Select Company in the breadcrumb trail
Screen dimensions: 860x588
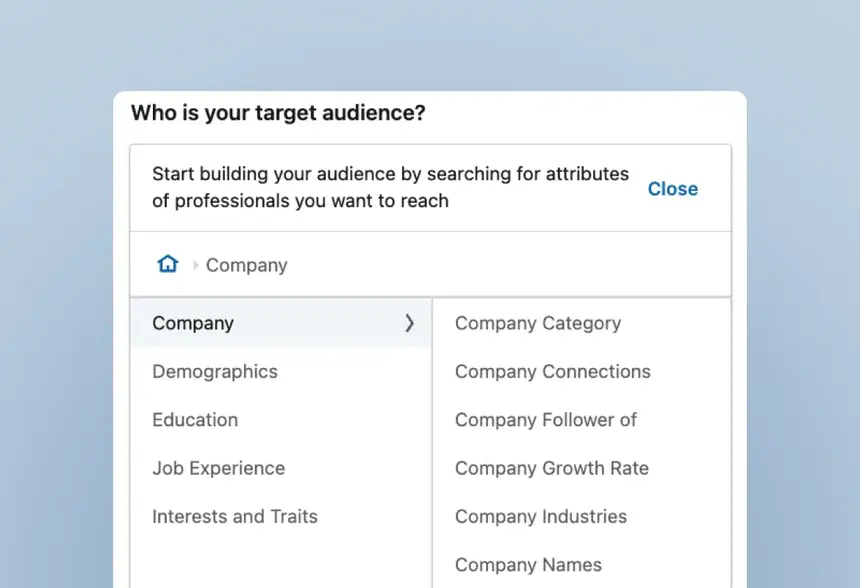pyautogui.click(x=246, y=265)
